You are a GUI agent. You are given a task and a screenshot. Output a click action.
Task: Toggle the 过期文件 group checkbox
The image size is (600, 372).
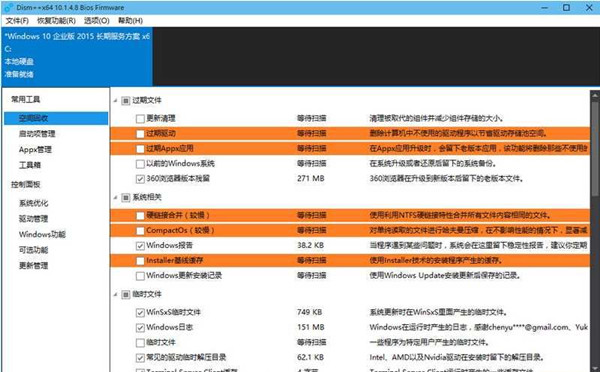(126, 101)
